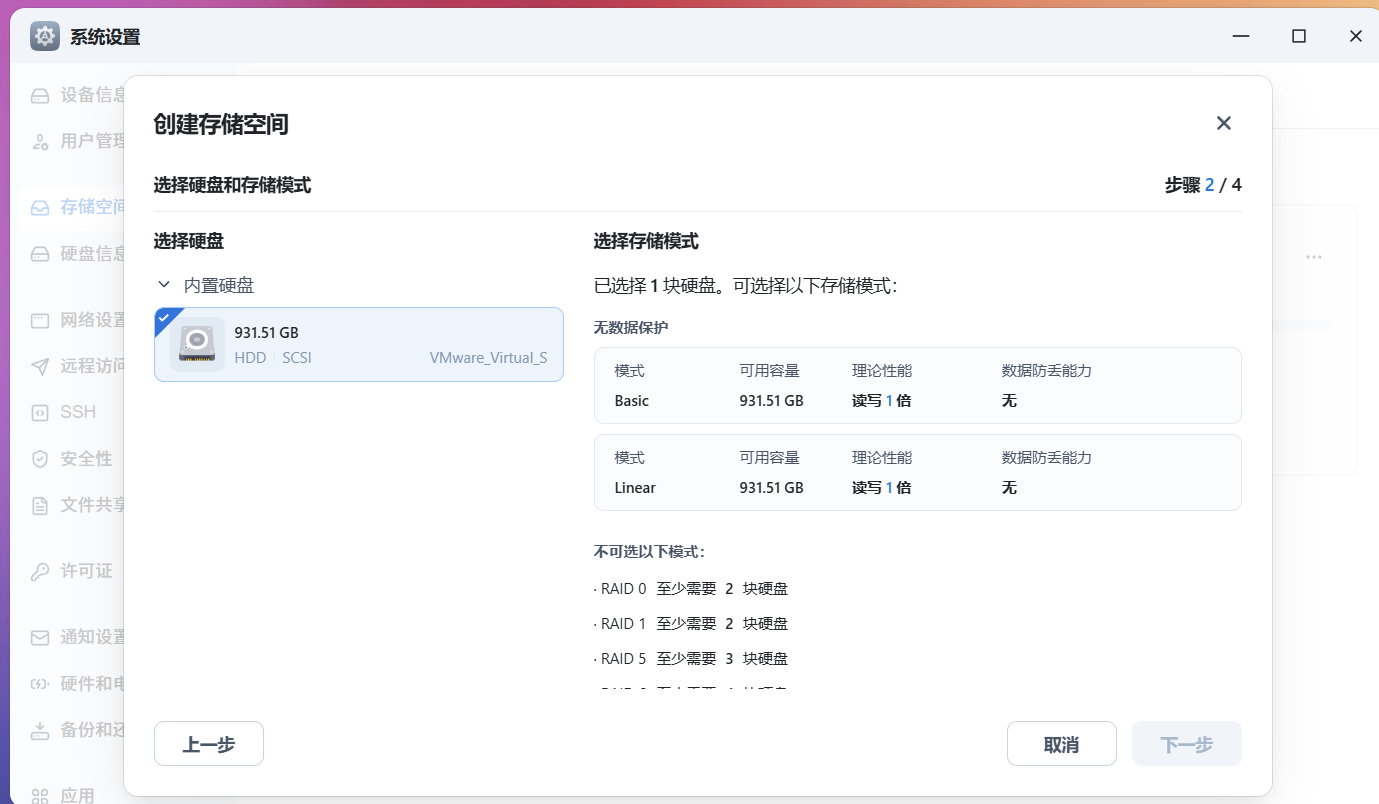The image size is (1379, 804).
Task: Click the remote access paper-plane icon
Action: click(x=40, y=366)
